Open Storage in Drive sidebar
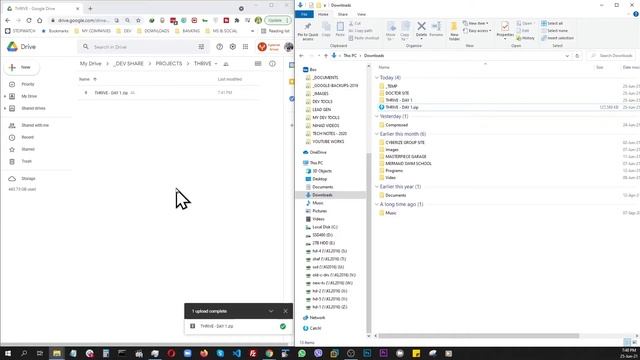Viewport: 640px width, 360px height. (28, 178)
